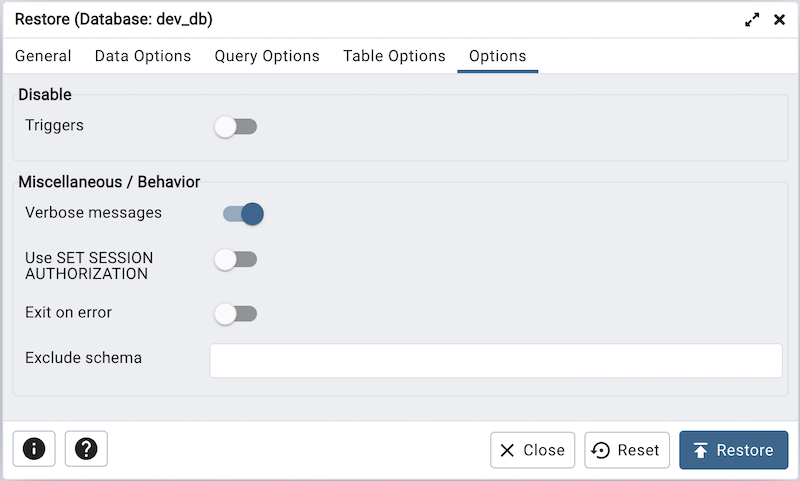Screen dimensions: 800x481
Task: Click the Exit on error label text
Action: point(68,313)
